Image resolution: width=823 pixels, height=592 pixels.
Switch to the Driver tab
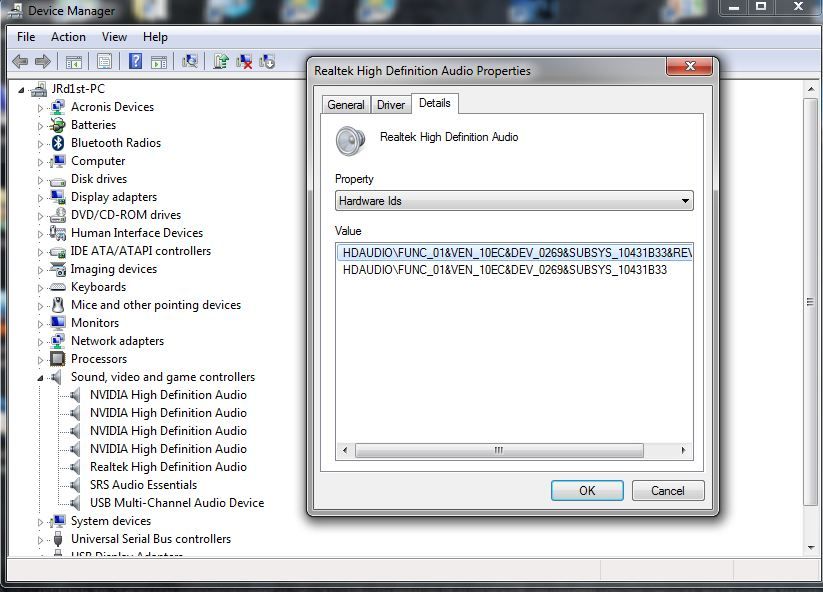(x=391, y=105)
